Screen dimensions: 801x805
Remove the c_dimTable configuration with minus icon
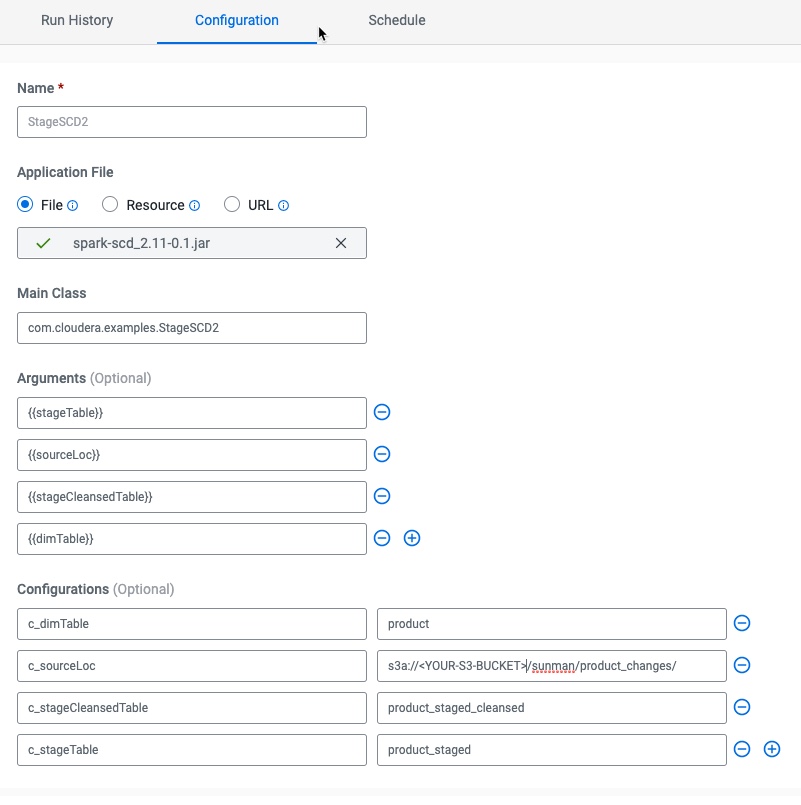point(742,623)
